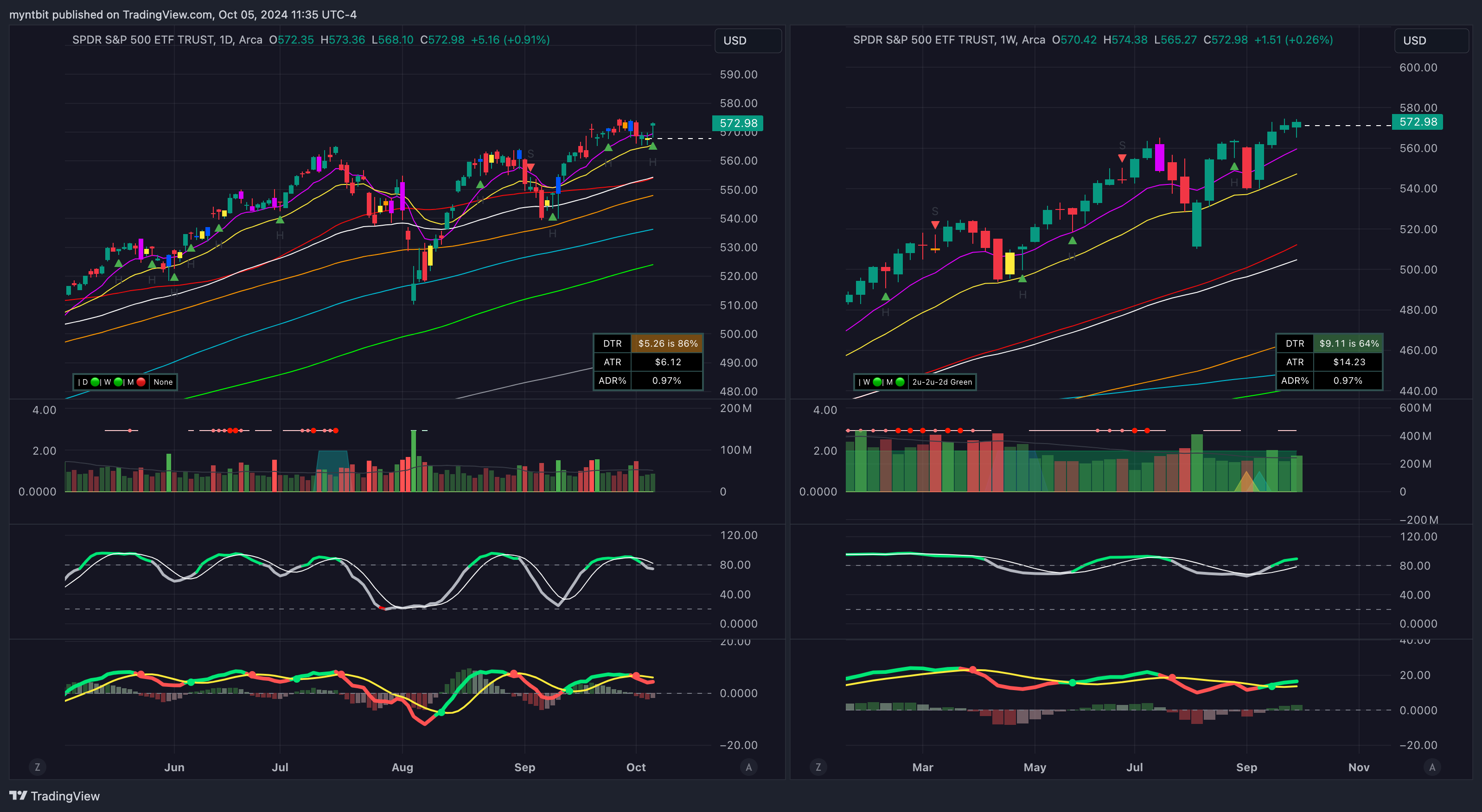Click the 590.00 price level on daily chart axis
The height and width of the screenshot is (812, 1482).
[739, 74]
